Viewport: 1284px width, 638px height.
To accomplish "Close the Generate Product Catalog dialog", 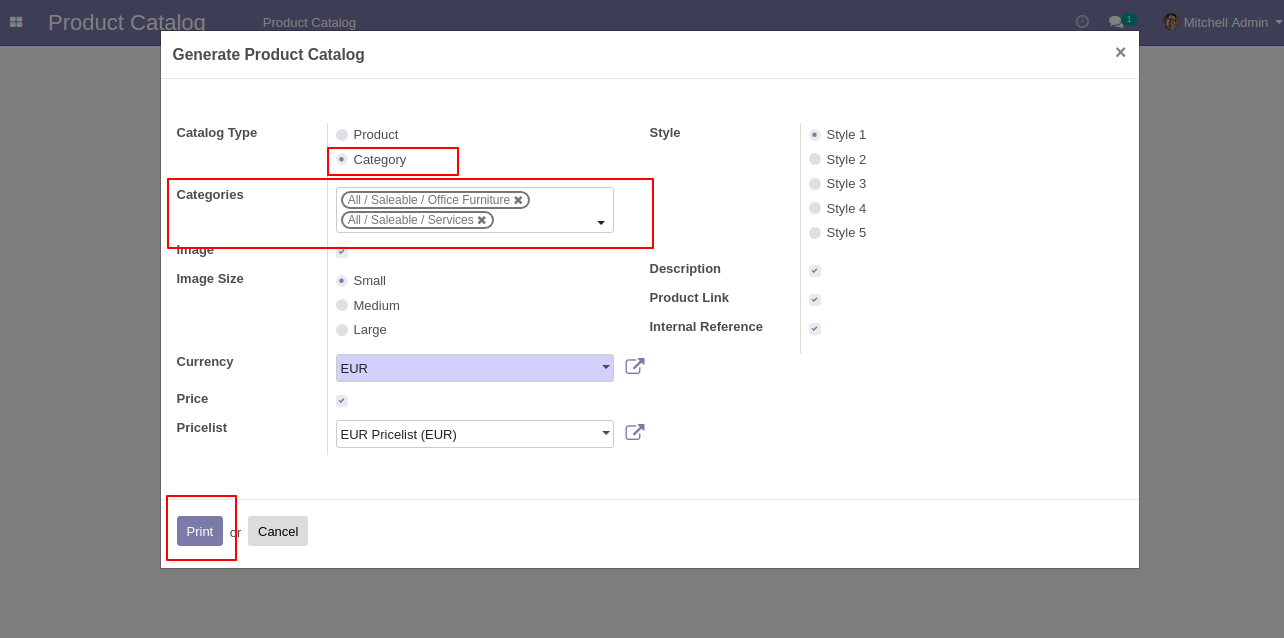I will [1120, 53].
